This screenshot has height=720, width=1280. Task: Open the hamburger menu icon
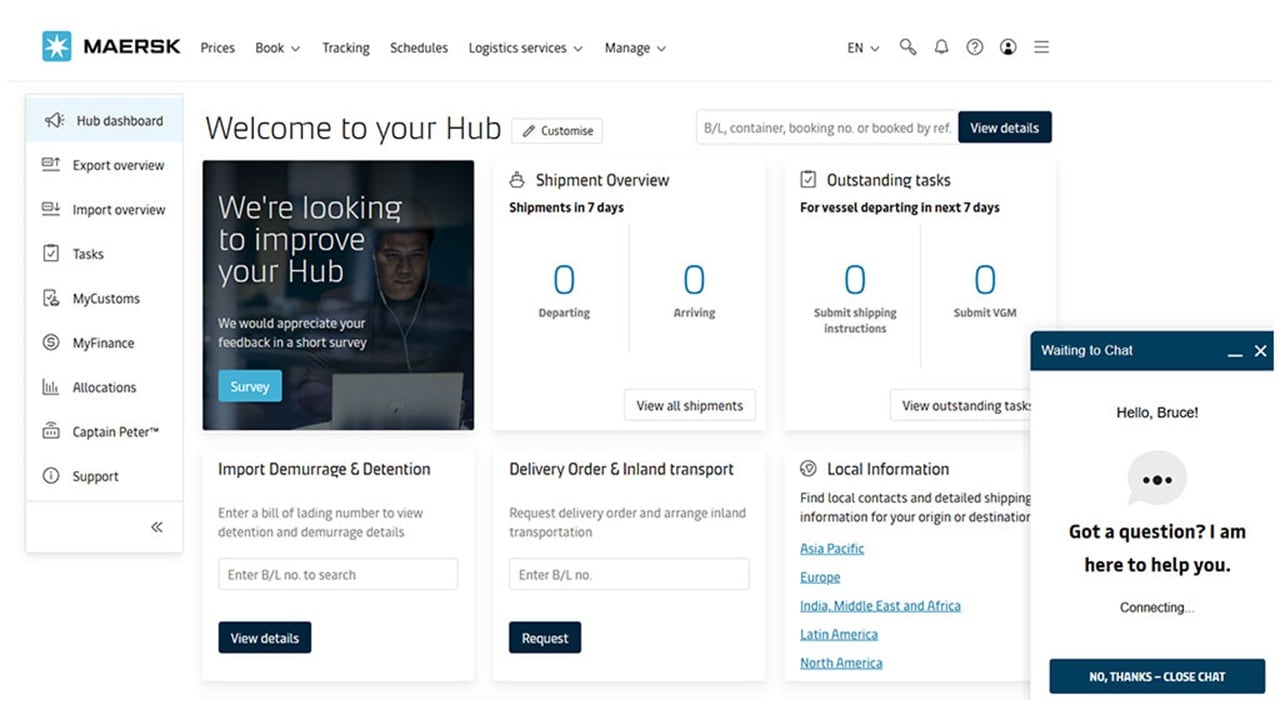tap(1041, 47)
